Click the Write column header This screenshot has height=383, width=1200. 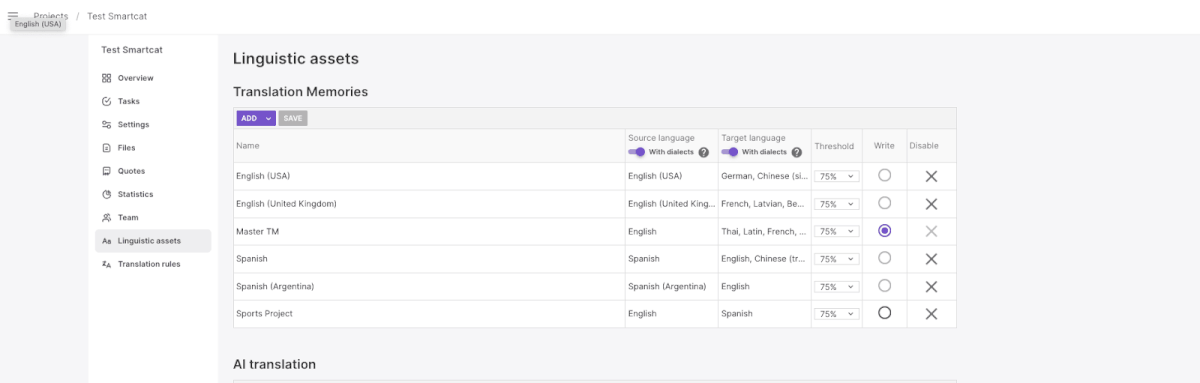tap(884, 146)
